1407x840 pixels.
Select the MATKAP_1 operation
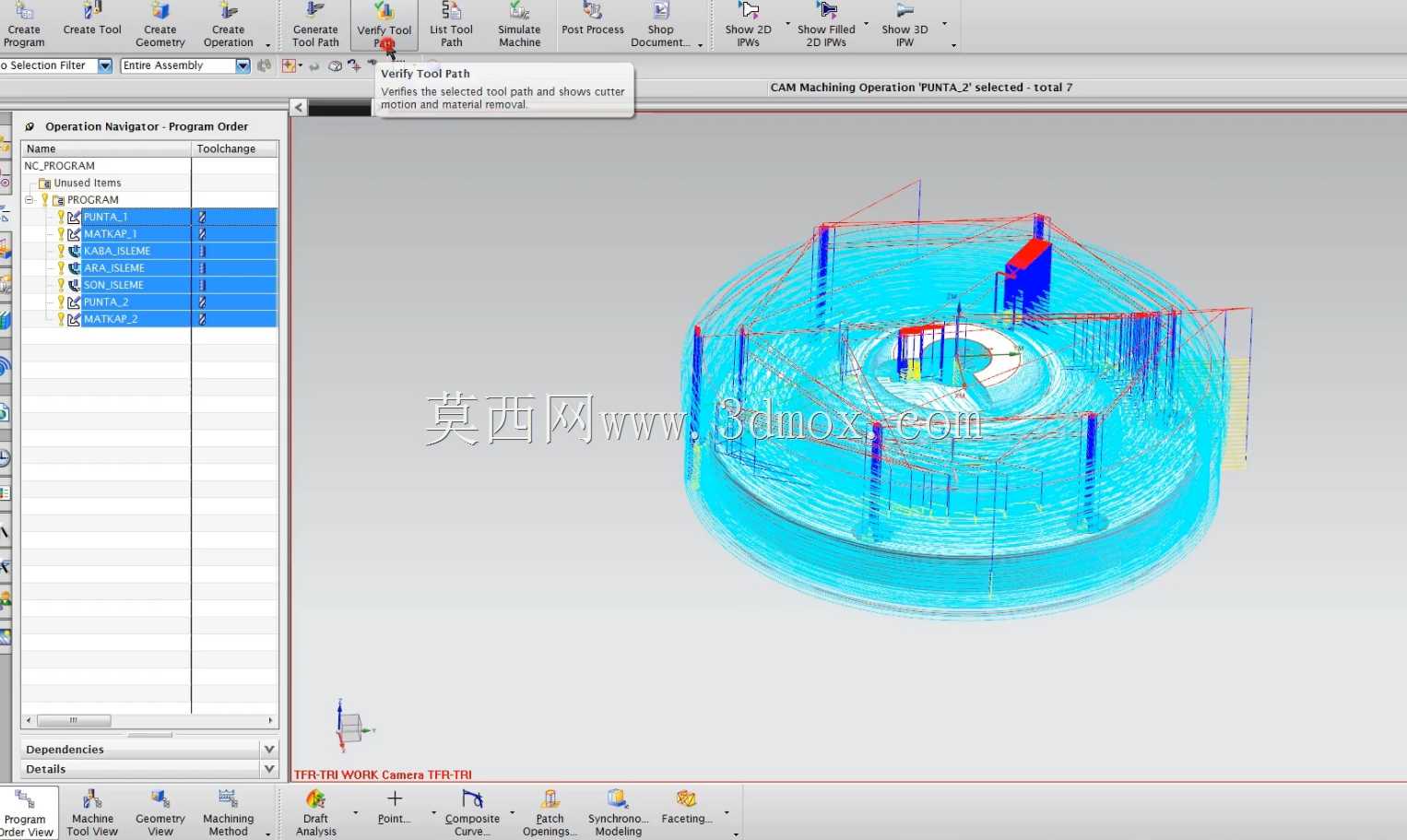(110, 234)
